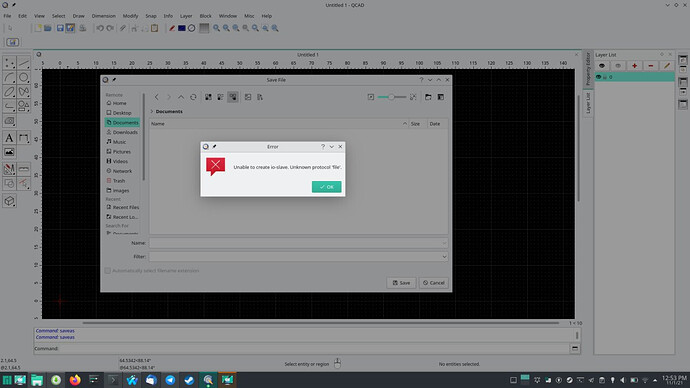This screenshot has width=690, height=388.
Task: Select the Line tool in QCAD
Action: [x=24, y=64]
